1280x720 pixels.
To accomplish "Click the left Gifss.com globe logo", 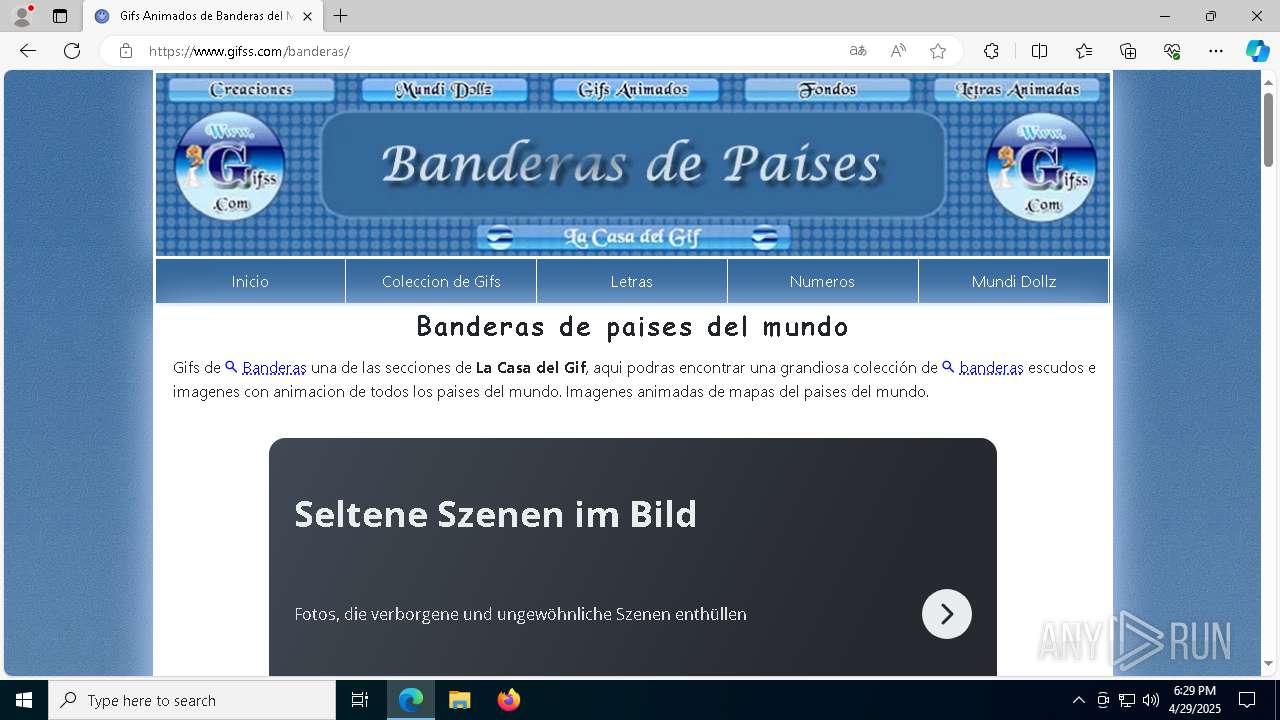I will click(x=230, y=166).
